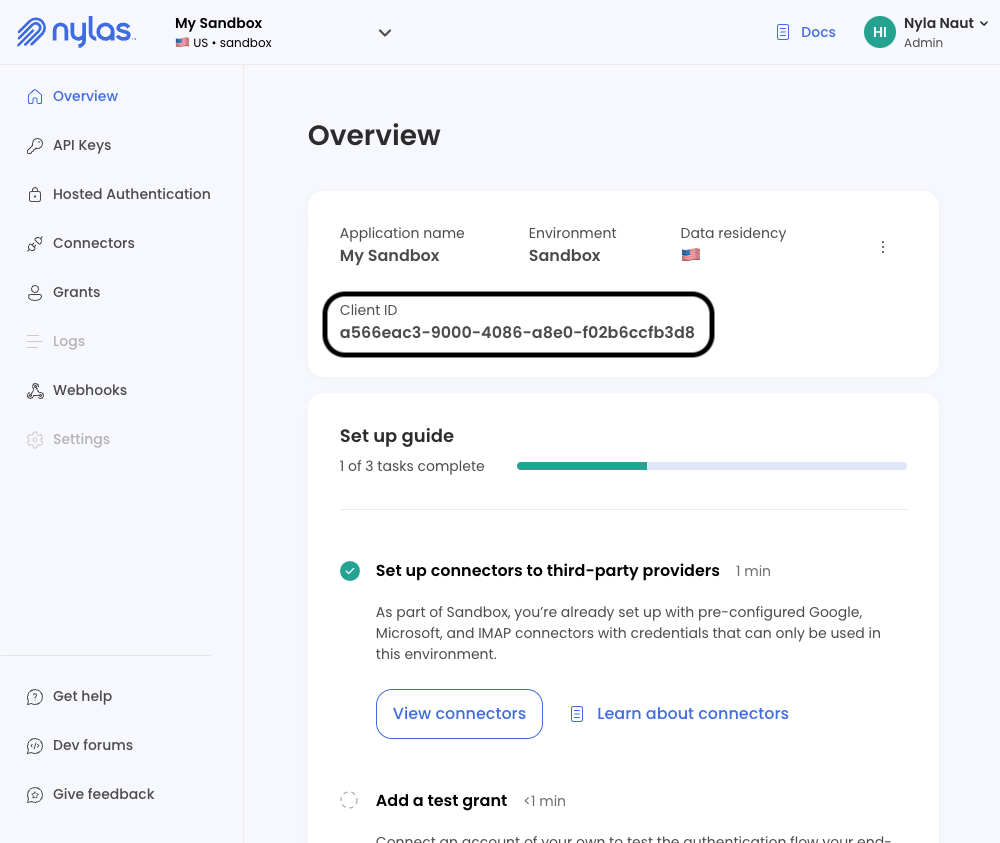This screenshot has width=1000, height=843.
Task: Click the Docs document icon
Action: (783, 32)
